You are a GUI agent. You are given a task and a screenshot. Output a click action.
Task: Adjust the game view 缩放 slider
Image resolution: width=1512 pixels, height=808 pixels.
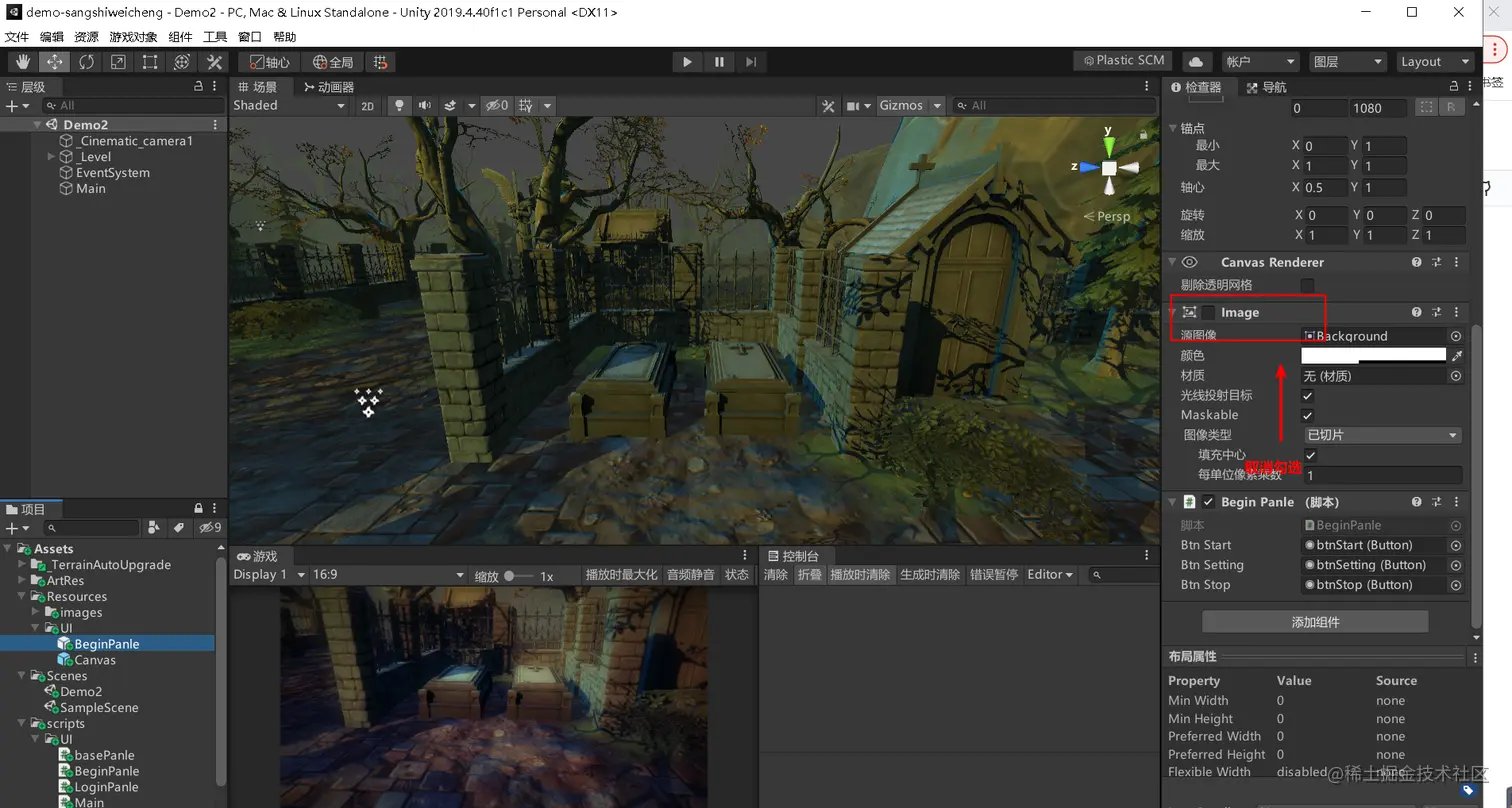coord(520,576)
